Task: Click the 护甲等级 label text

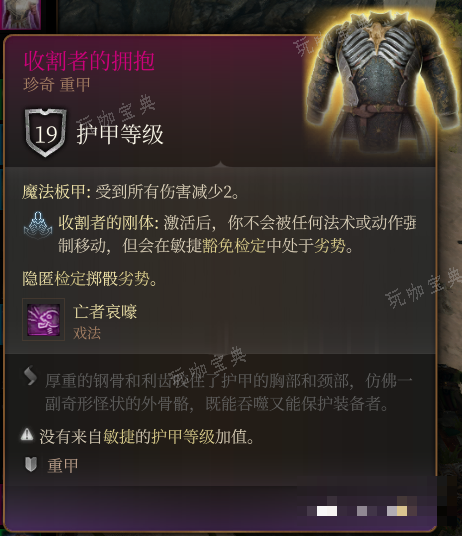Action: 120,134
